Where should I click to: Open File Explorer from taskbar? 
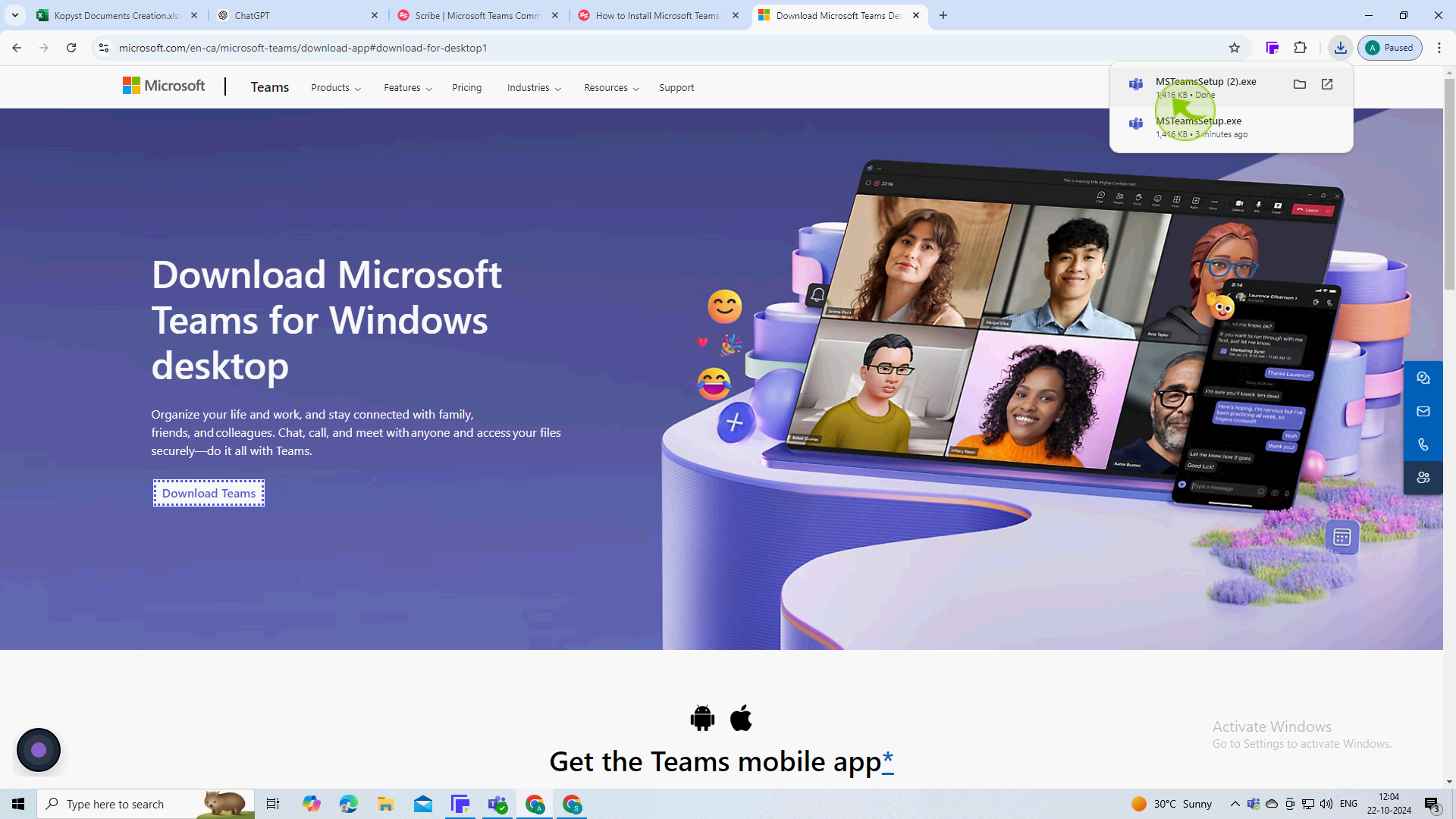pos(385,804)
